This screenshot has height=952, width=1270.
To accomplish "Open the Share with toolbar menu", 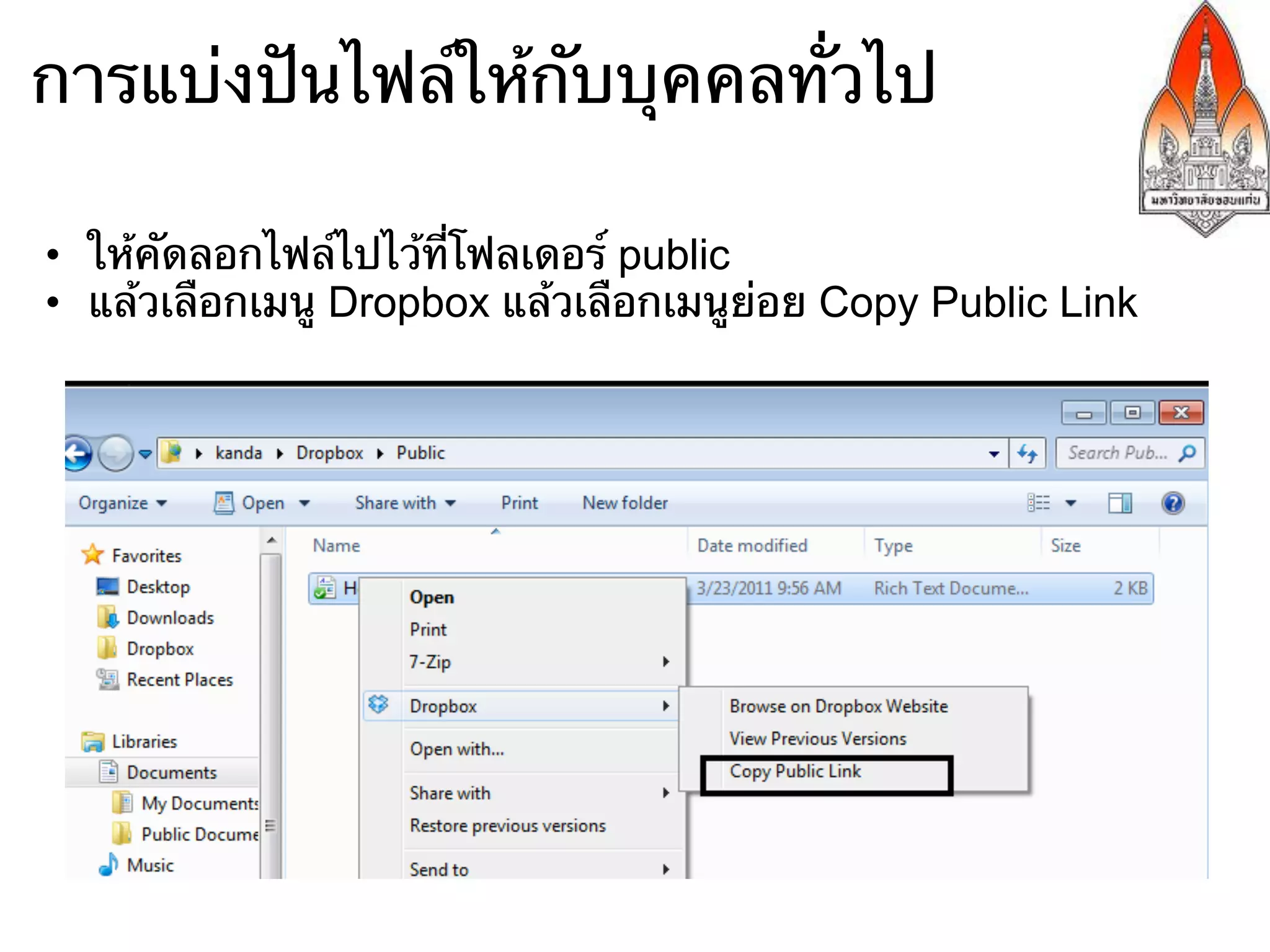I will click(406, 503).
